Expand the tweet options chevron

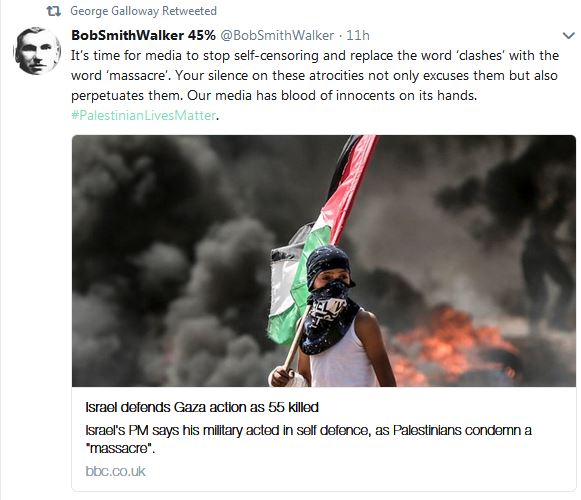pyautogui.click(x=568, y=36)
